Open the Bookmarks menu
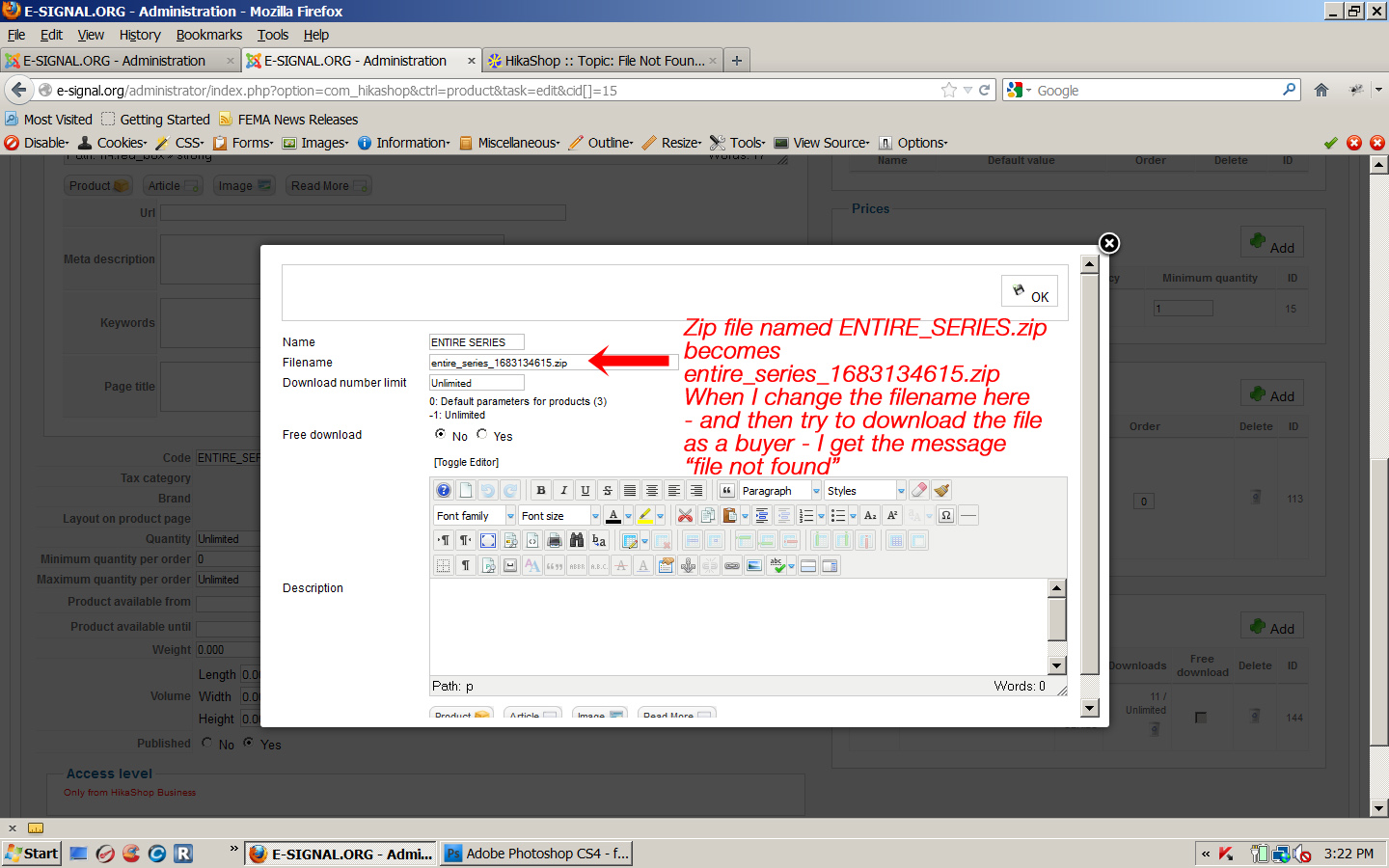1389x868 pixels. [209, 35]
